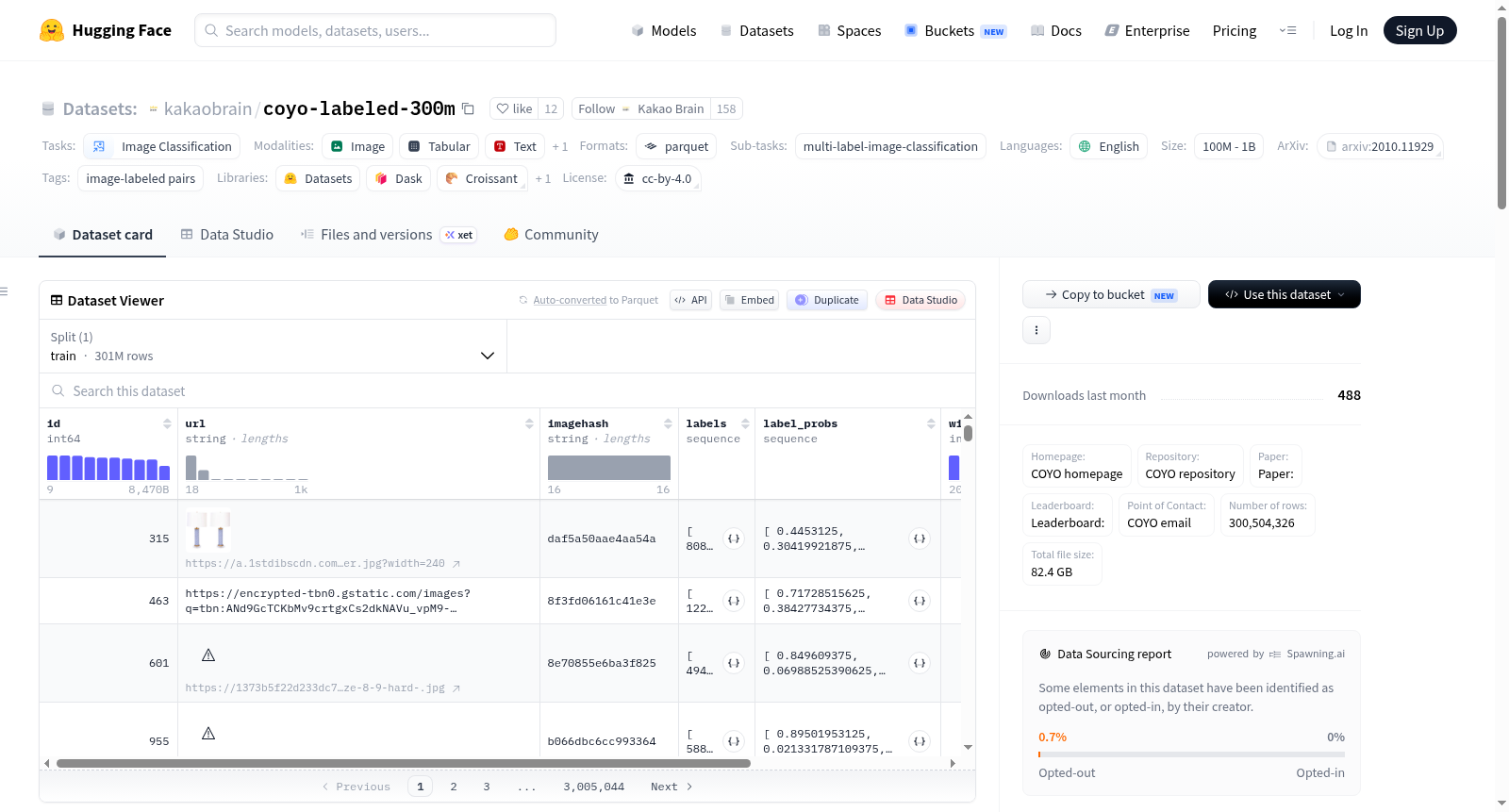Click Copy to bucket button
The width and height of the screenshot is (1509, 812).
click(x=1111, y=294)
